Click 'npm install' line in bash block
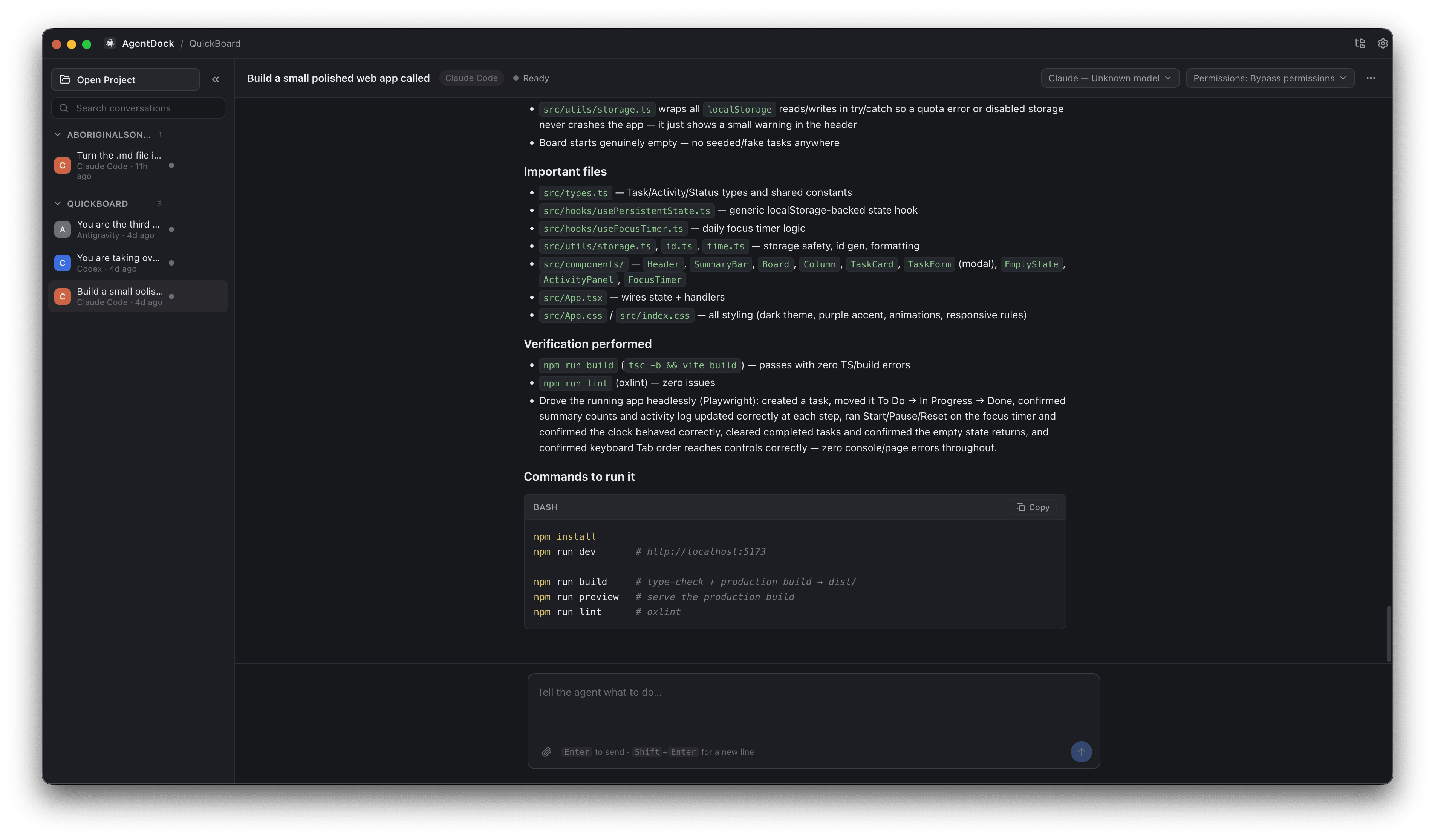 point(565,537)
